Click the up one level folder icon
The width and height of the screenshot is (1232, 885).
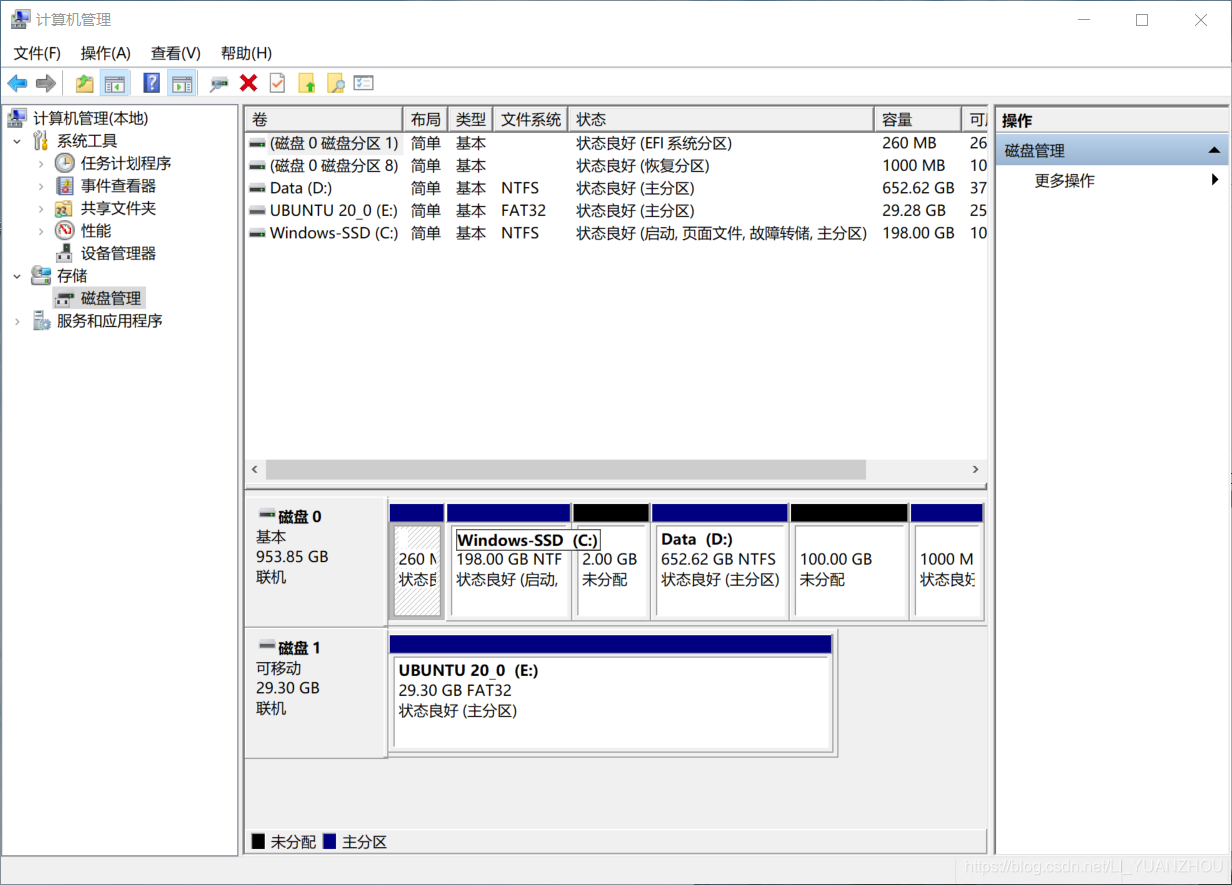[x=84, y=83]
